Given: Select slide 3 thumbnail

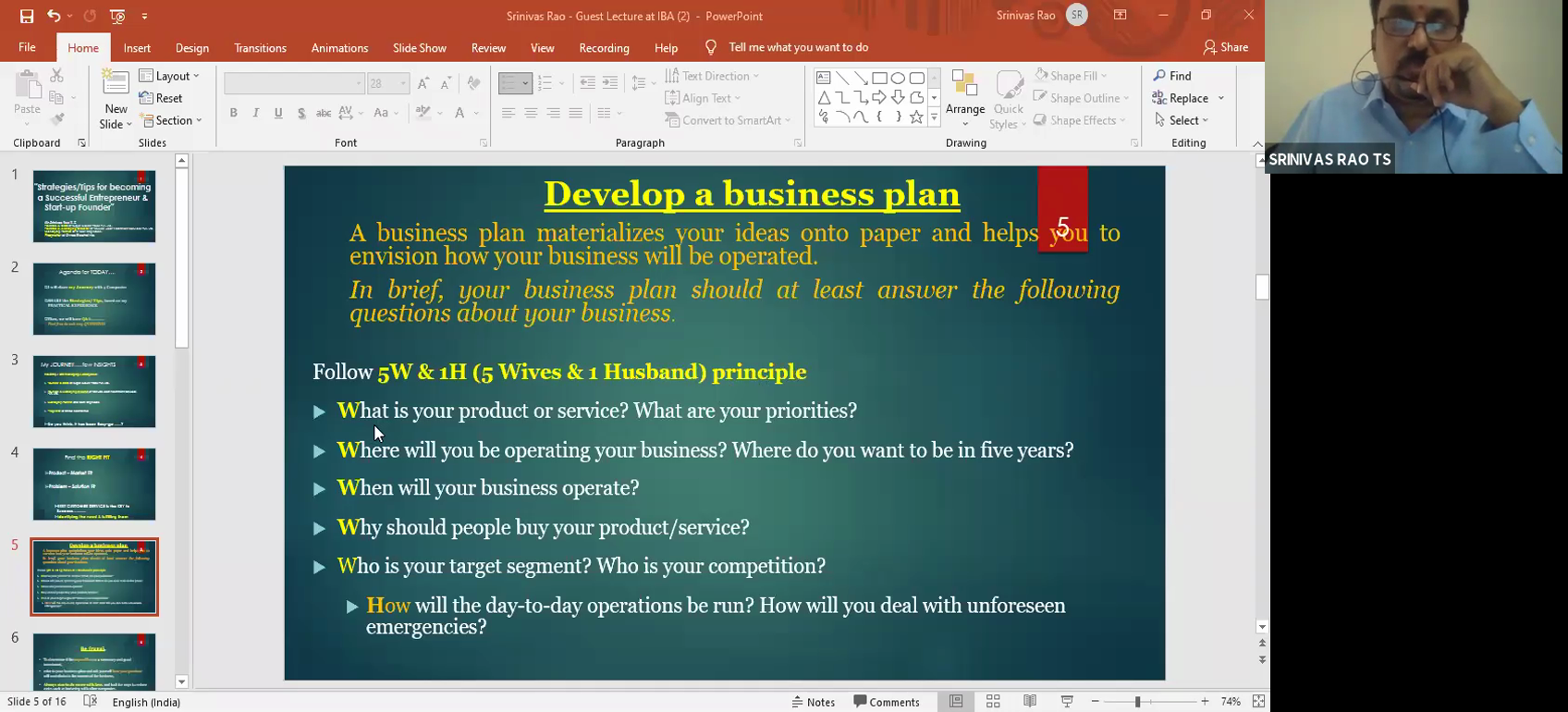Looking at the screenshot, I should (94, 391).
